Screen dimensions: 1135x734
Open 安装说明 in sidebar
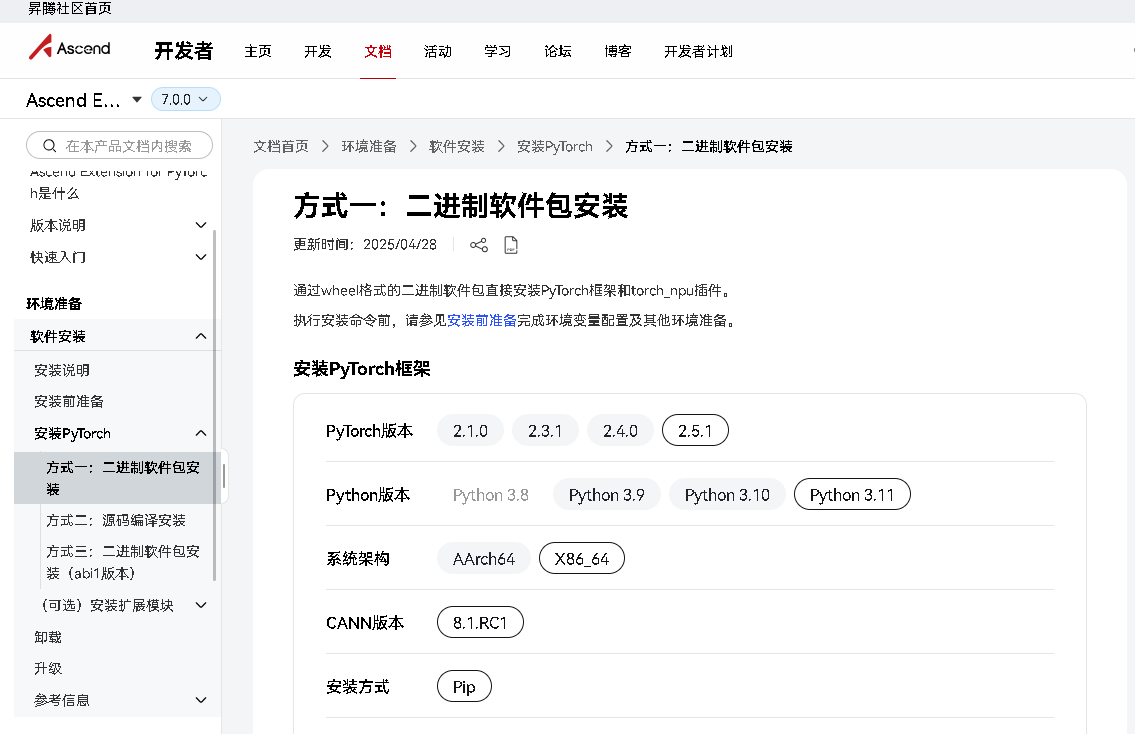point(62,370)
